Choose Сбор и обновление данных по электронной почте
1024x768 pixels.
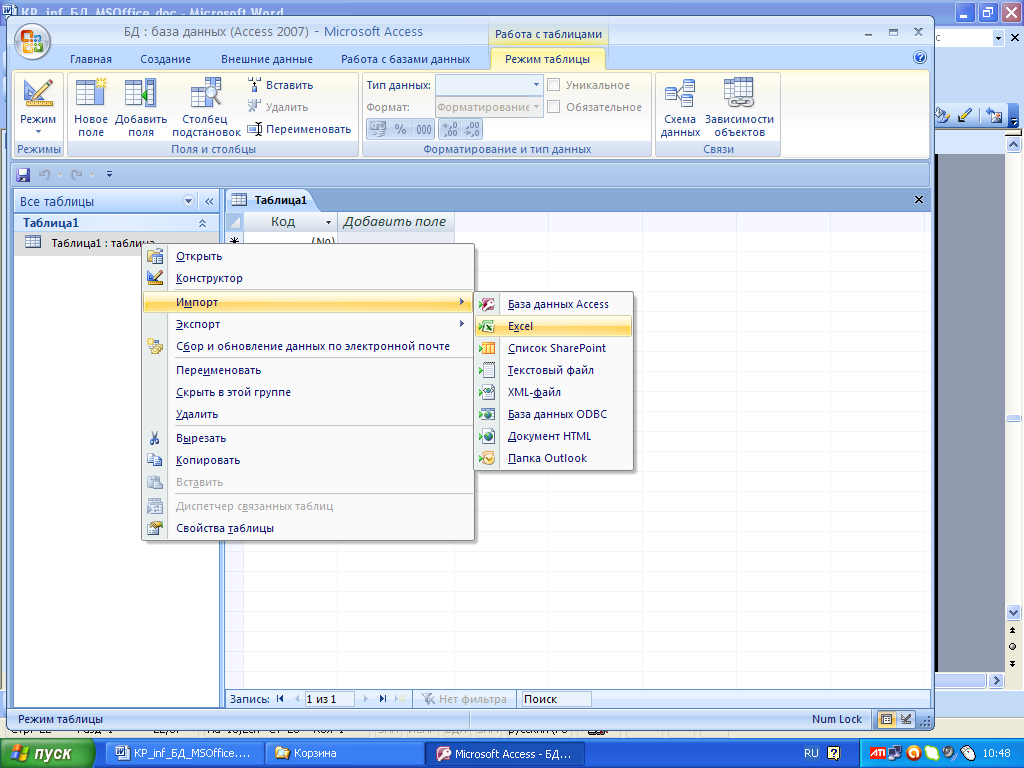308,346
